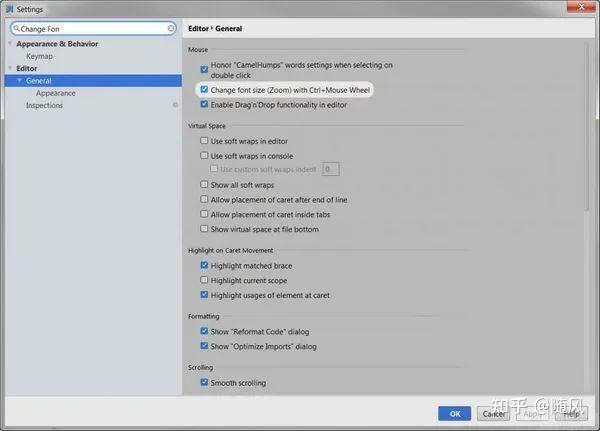600x431 pixels.
Task: Uncheck Change font size (Zoom) with Ctrl+Mouse Wheel
Action: [x=204, y=90]
